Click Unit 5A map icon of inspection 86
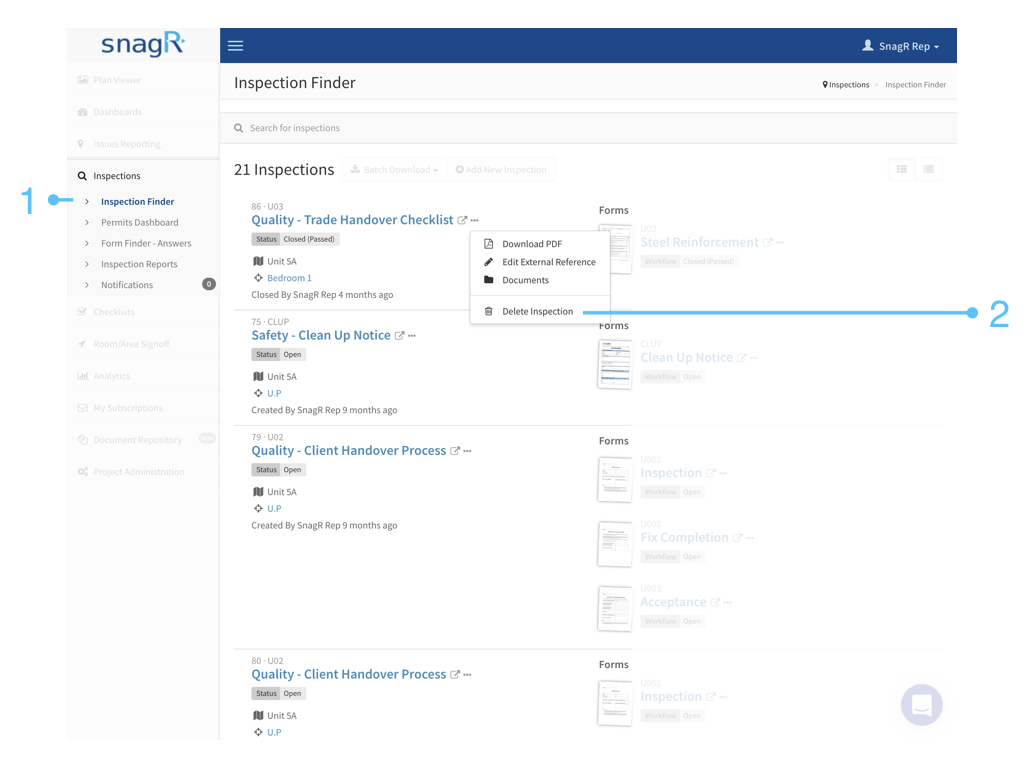Screen dimensions: 1024x768 pyautogui.click(x=258, y=261)
